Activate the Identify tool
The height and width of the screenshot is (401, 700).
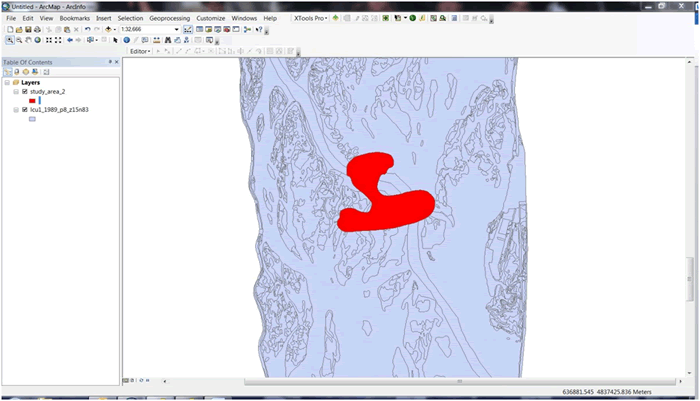pos(126,40)
